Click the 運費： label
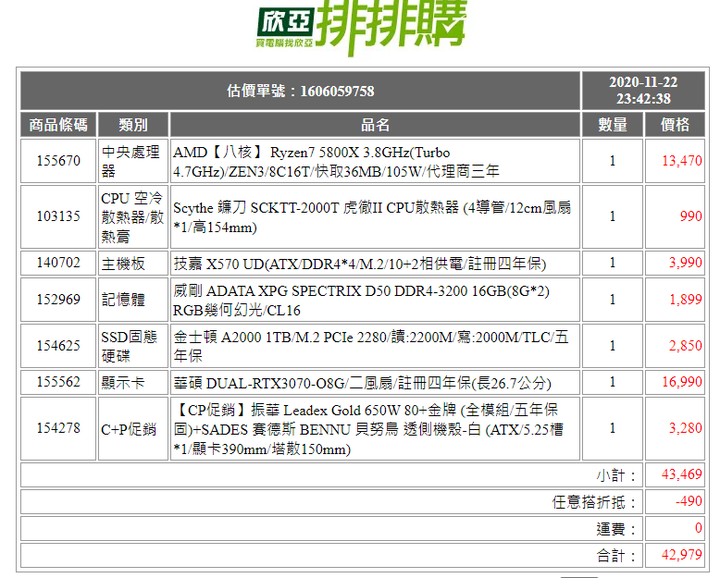720x578 pixels. point(616,529)
